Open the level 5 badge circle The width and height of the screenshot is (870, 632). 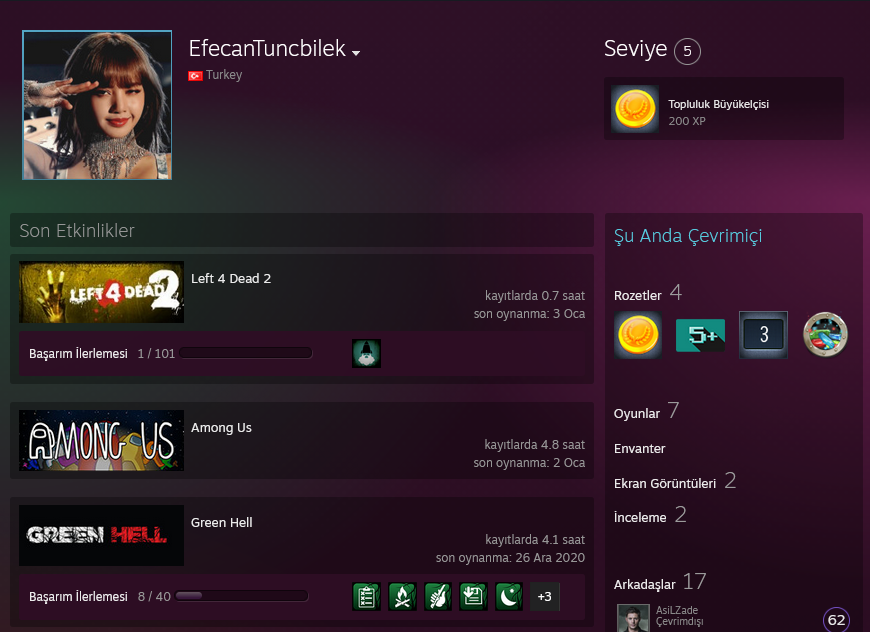pos(687,52)
